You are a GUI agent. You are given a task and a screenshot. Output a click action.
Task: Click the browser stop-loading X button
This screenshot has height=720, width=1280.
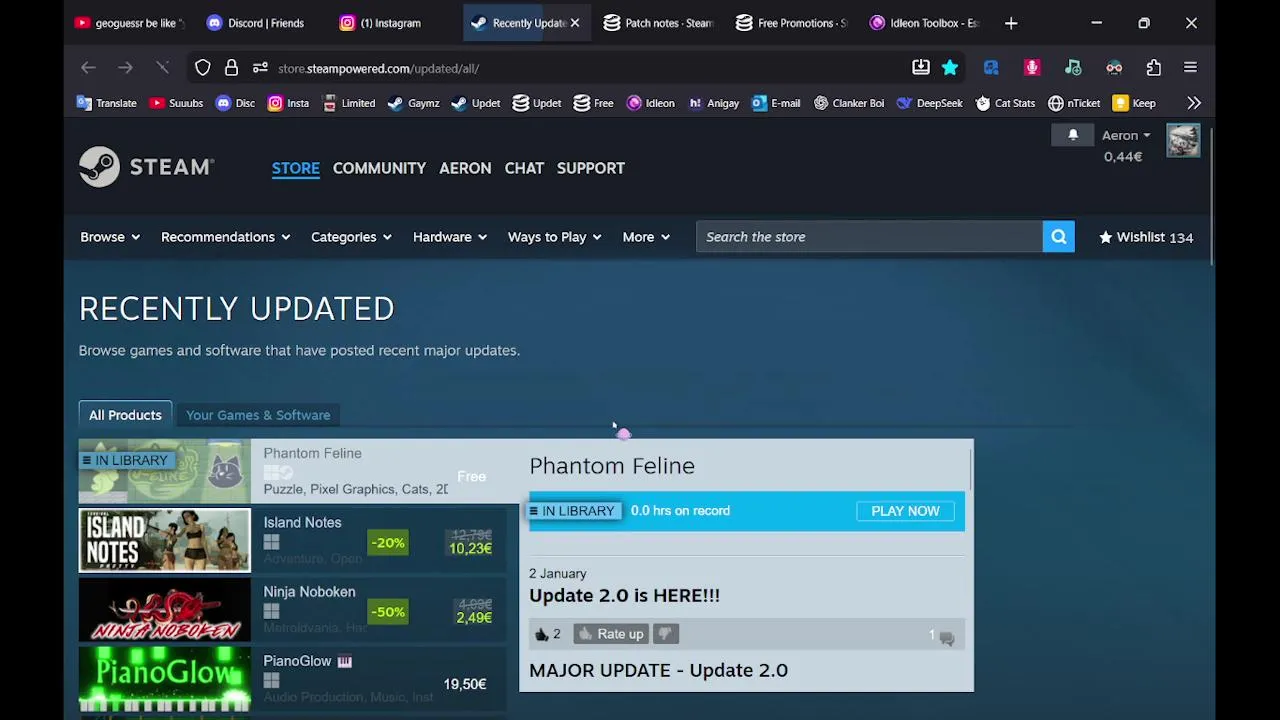(162, 68)
